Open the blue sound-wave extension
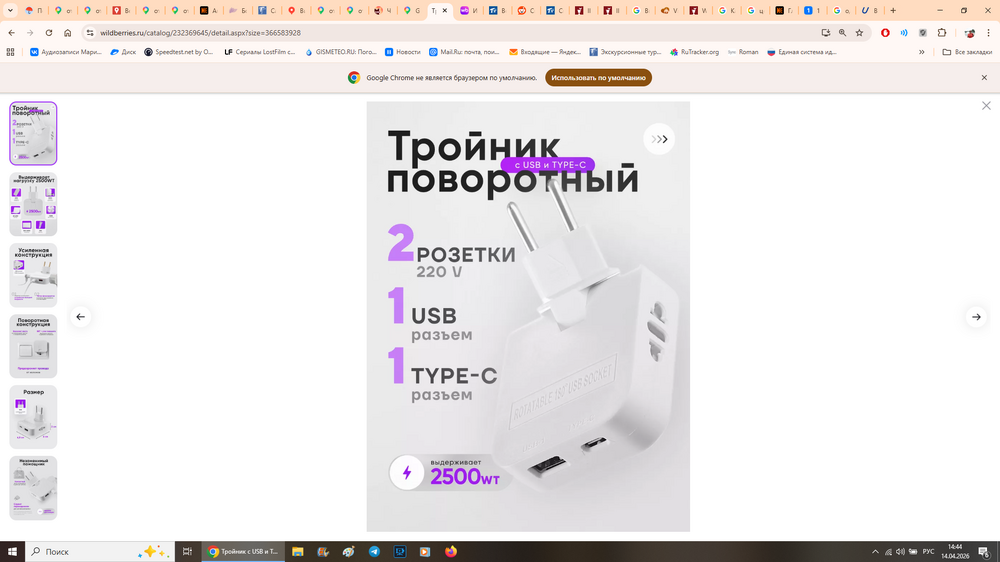Image resolution: width=1000 pixels, height=562 pixels. click(904, 33)
